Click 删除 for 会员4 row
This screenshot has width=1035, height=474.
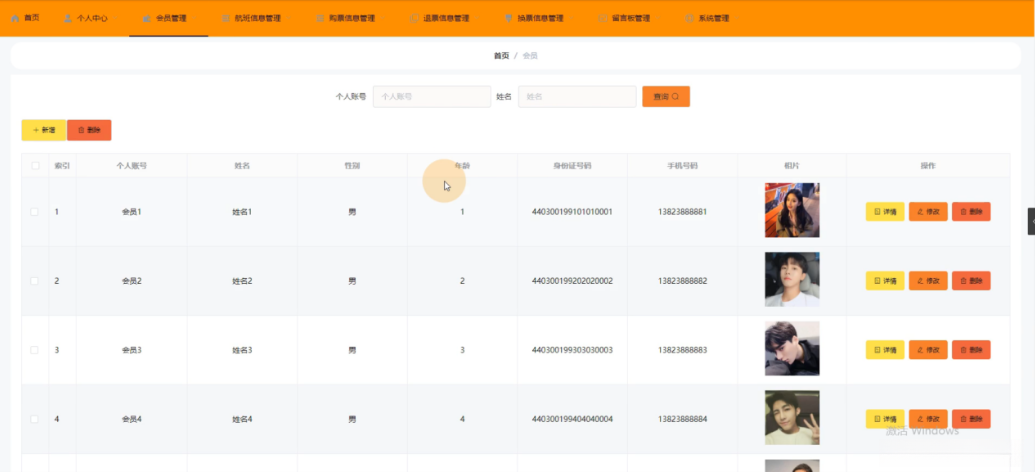click(971, 419)
